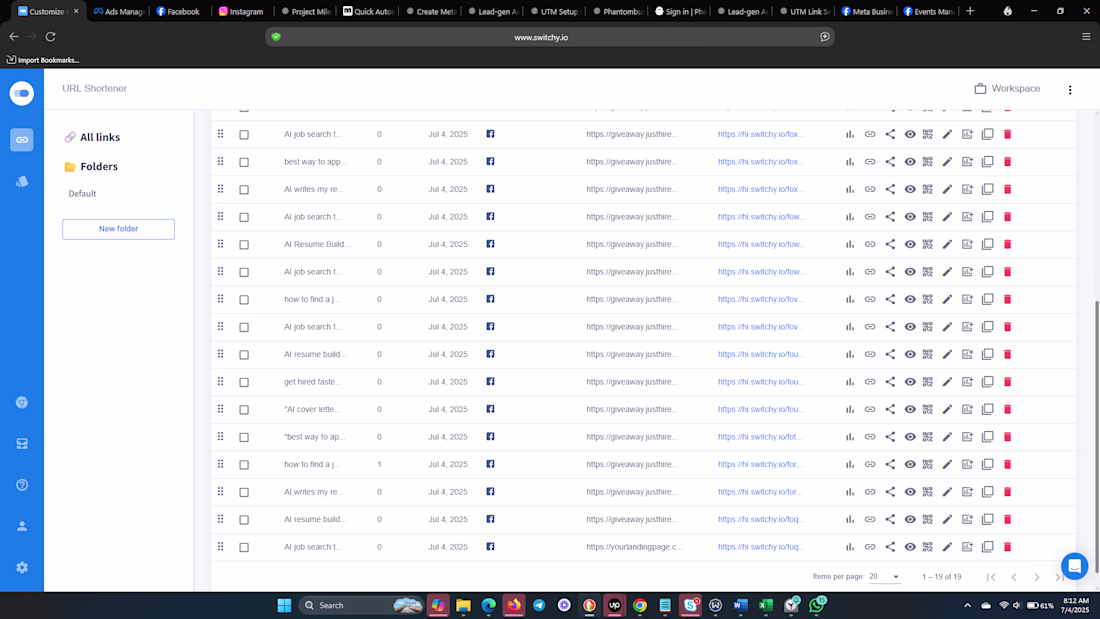Go to the previous page of results
The height and width of the screenshot is (619, 1100).
point(1014,577)
